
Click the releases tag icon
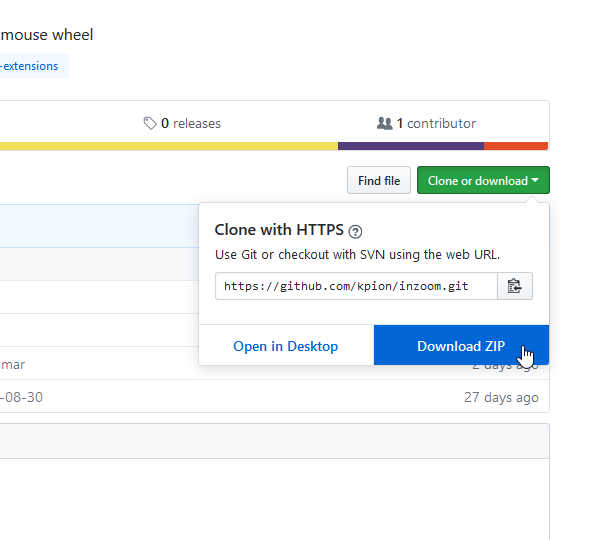click(150, 123)
